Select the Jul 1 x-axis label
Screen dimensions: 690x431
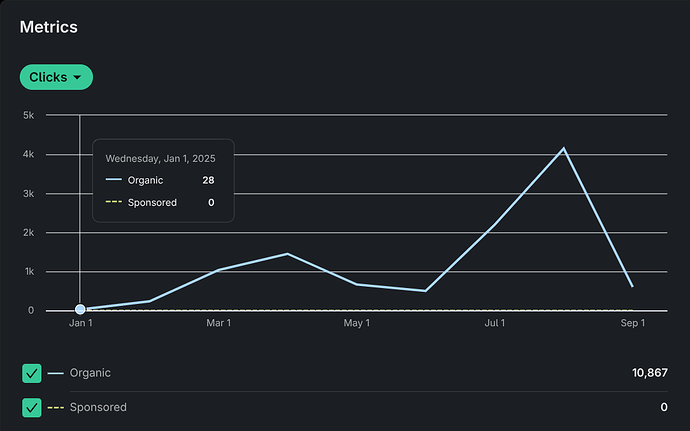494,323
